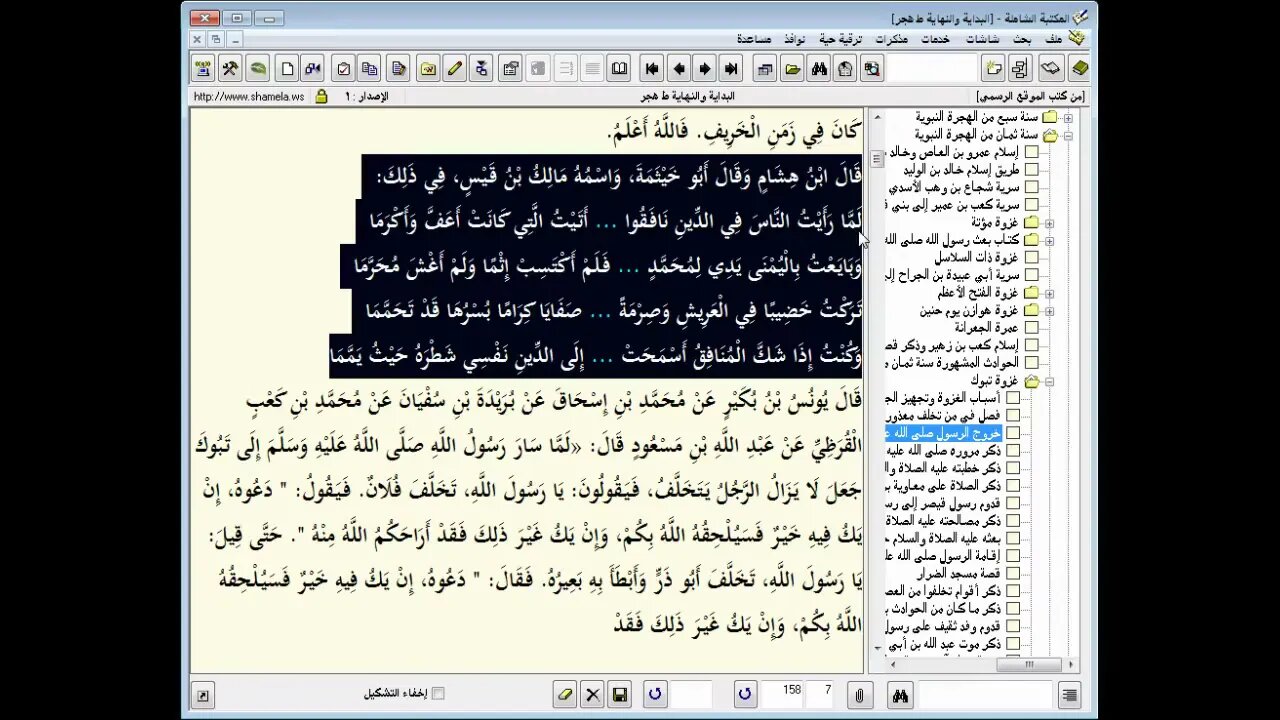Select tree item الحوادث المشهورة سنة ثمان
Screen dimensions: 1280x720
(x=952, y=363)
